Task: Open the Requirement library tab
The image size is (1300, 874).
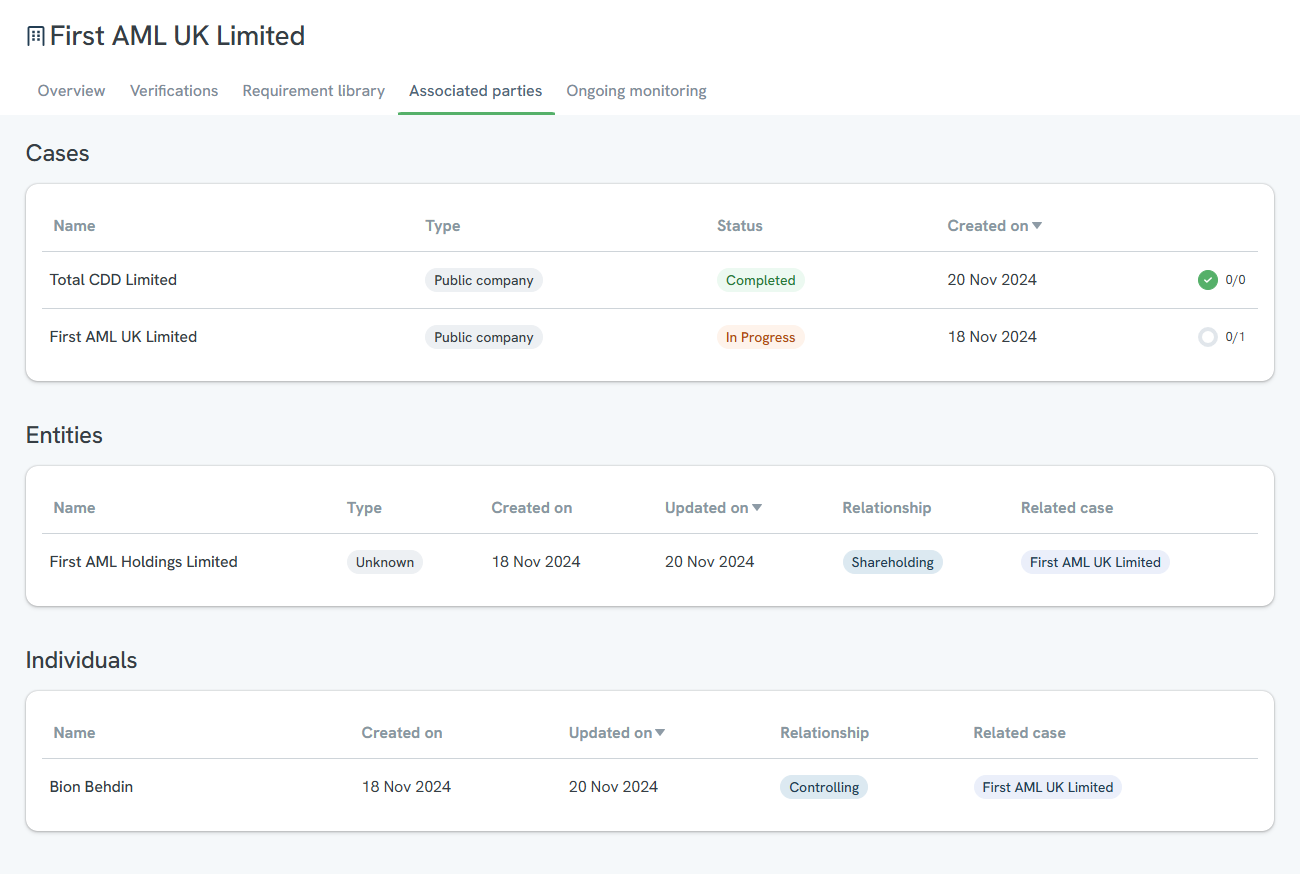Action: (313, 91)
